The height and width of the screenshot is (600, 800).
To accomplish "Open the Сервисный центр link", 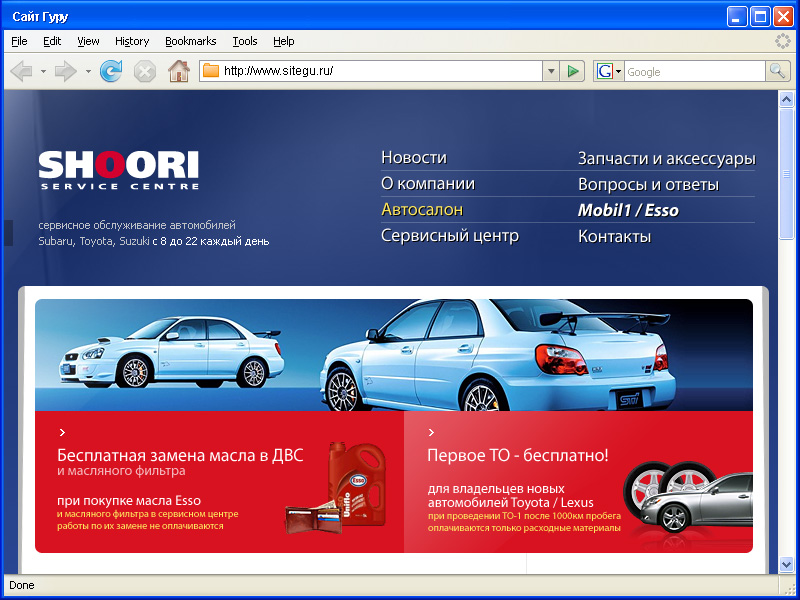I will pos(450,235).
